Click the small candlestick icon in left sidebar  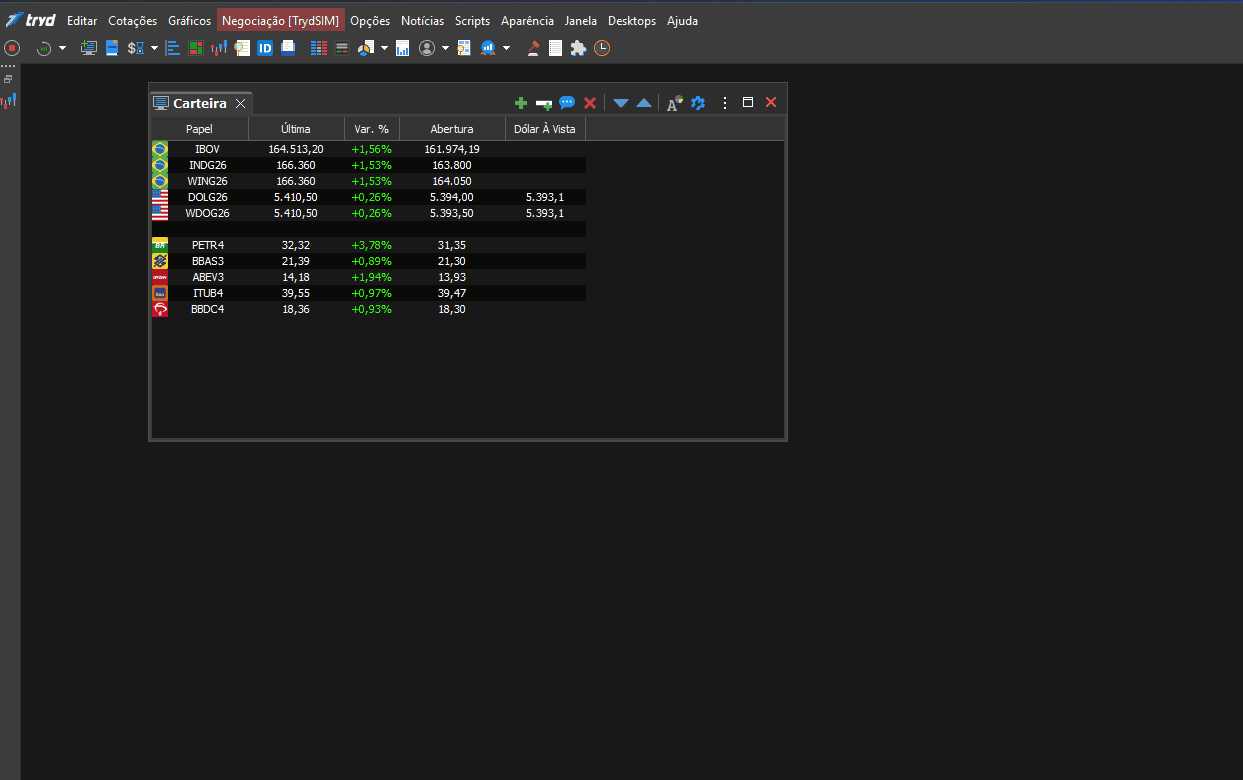coord(8,100)
